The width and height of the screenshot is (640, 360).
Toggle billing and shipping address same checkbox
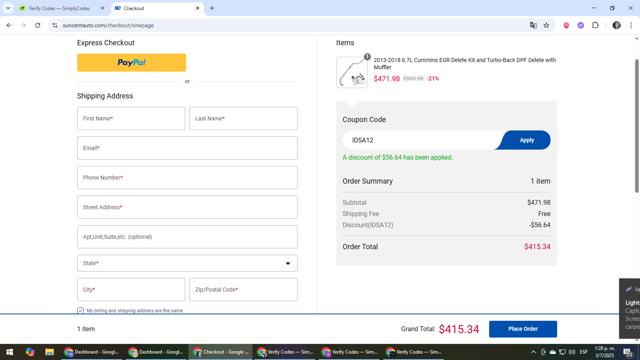pos(80,311)
